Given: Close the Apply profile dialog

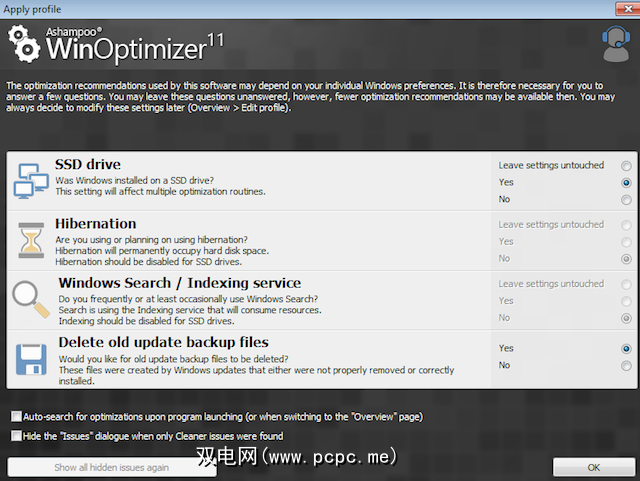Looking at the screenshot, I should 628,9.
